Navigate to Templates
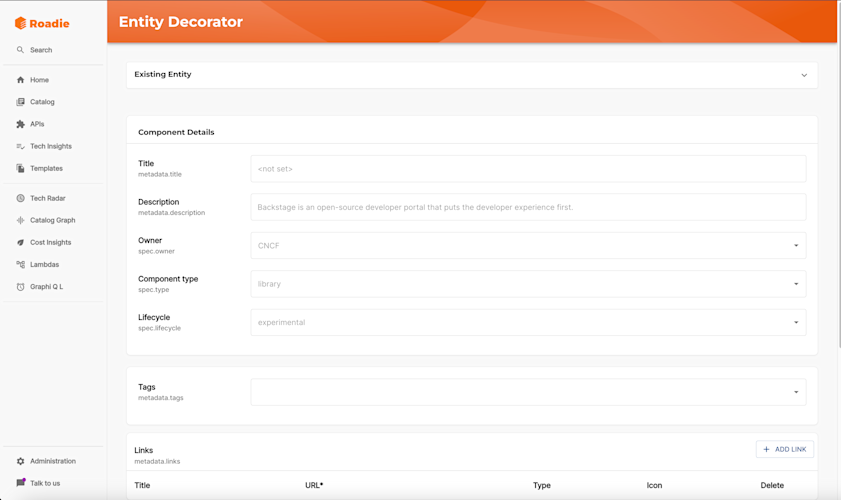 pos(46,168)
